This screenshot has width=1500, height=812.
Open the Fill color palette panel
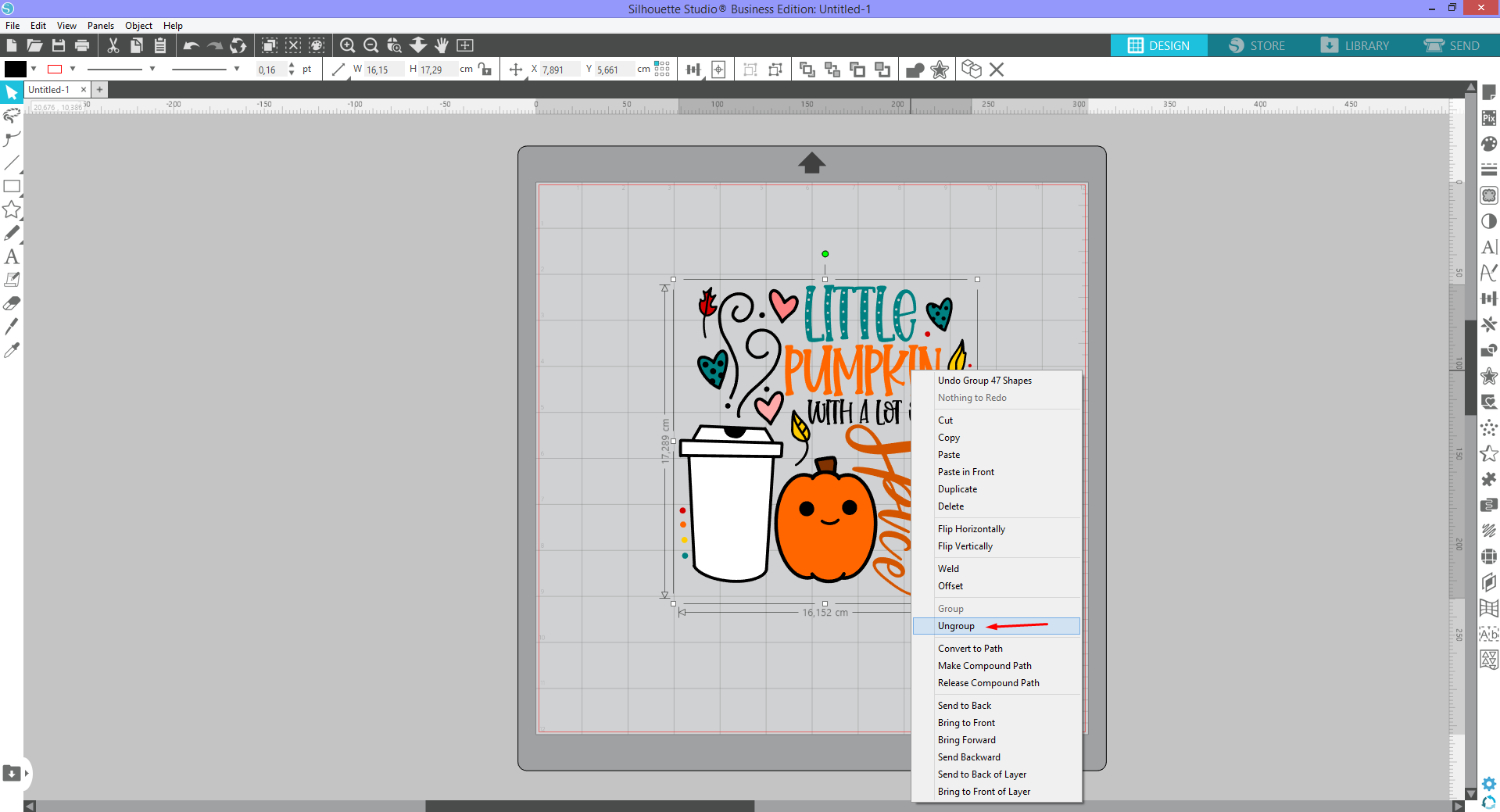[x=1488, y=143]
